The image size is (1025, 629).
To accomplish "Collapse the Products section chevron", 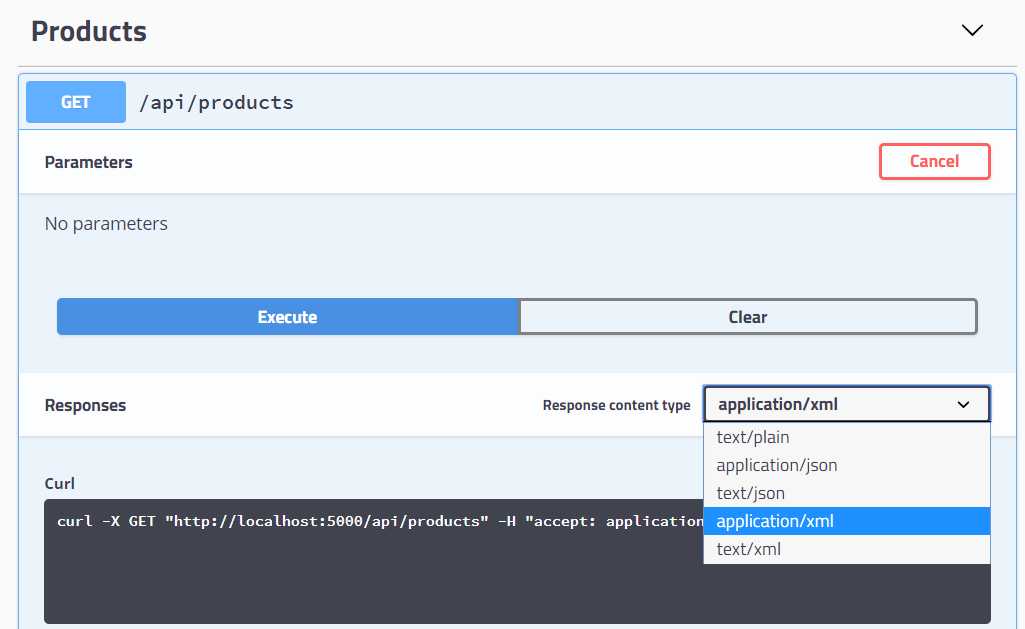I will pyautogui.click(x=972, y=31).
